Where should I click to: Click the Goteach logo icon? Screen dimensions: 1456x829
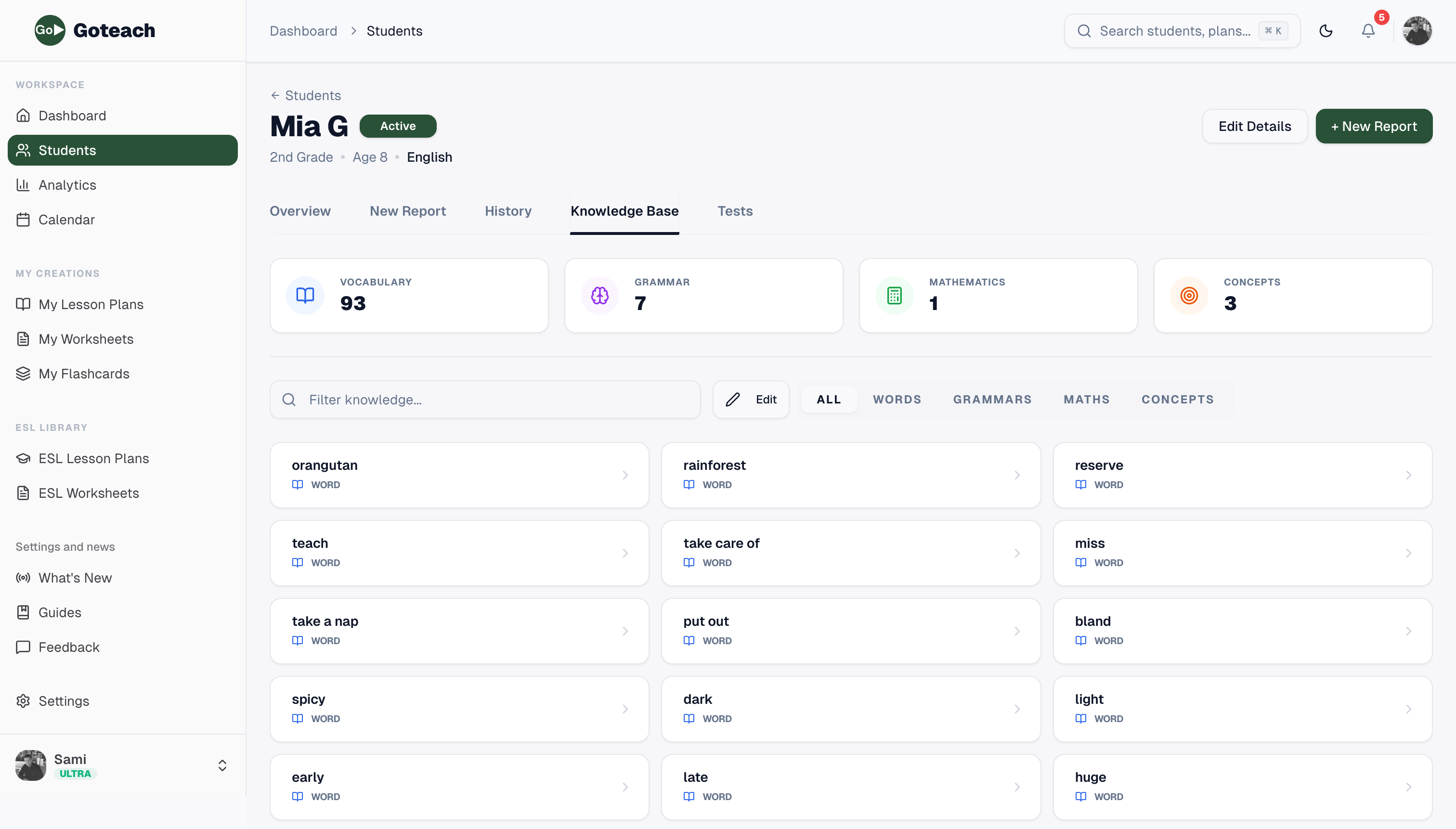click(x=50, y=30)
